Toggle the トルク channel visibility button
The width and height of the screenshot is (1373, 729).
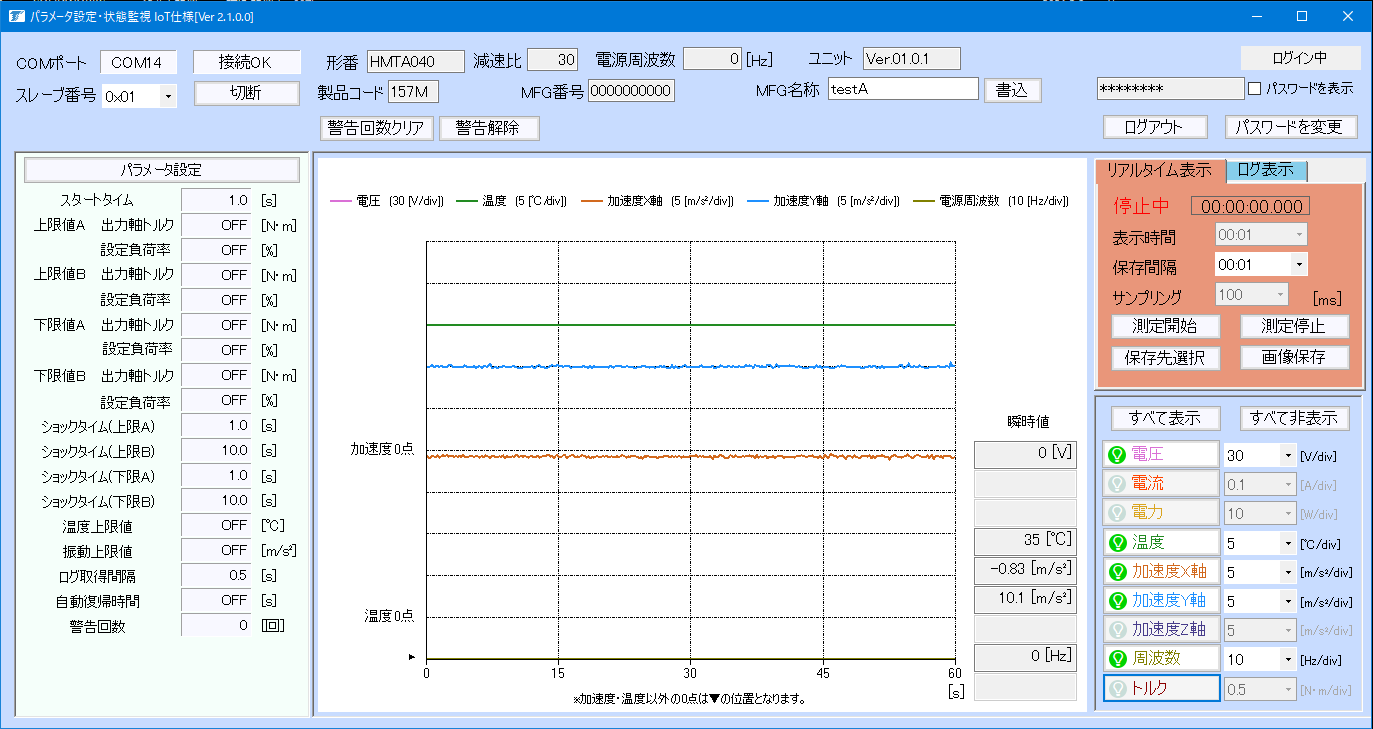click(x=1161, y=688)
